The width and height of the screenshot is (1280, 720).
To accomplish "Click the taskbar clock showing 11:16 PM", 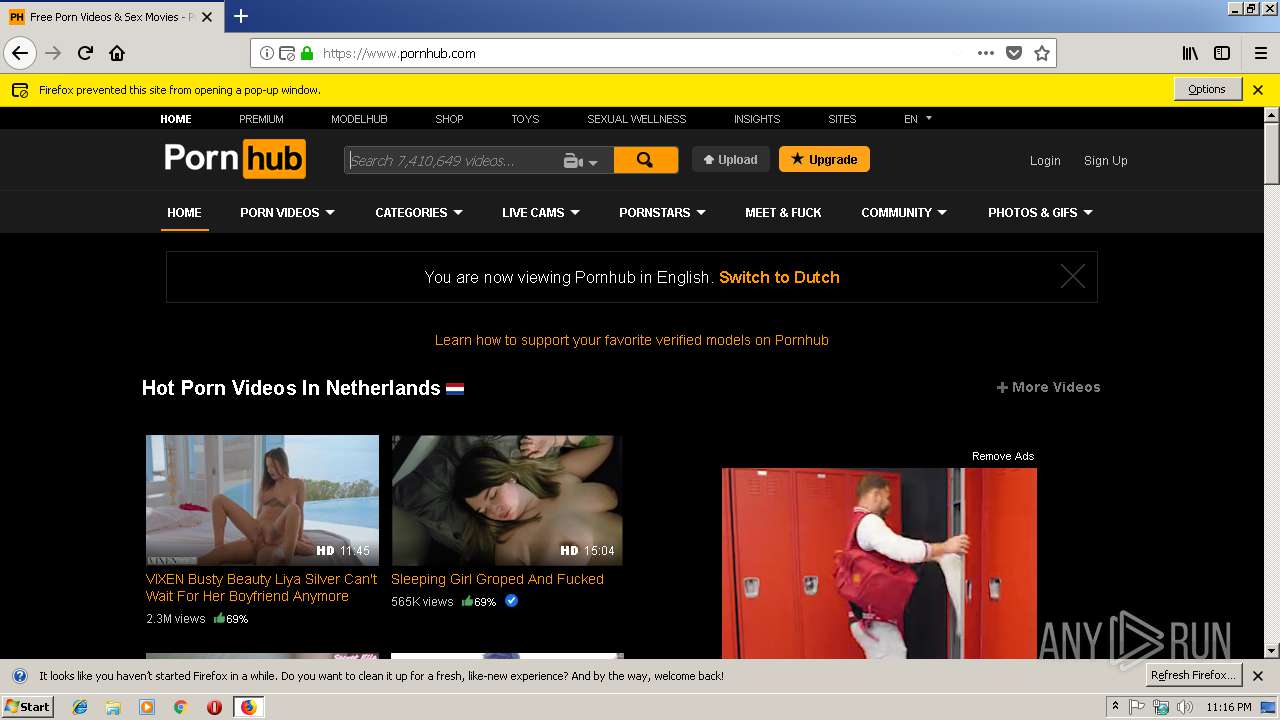I will click(x=1229, y=707).
